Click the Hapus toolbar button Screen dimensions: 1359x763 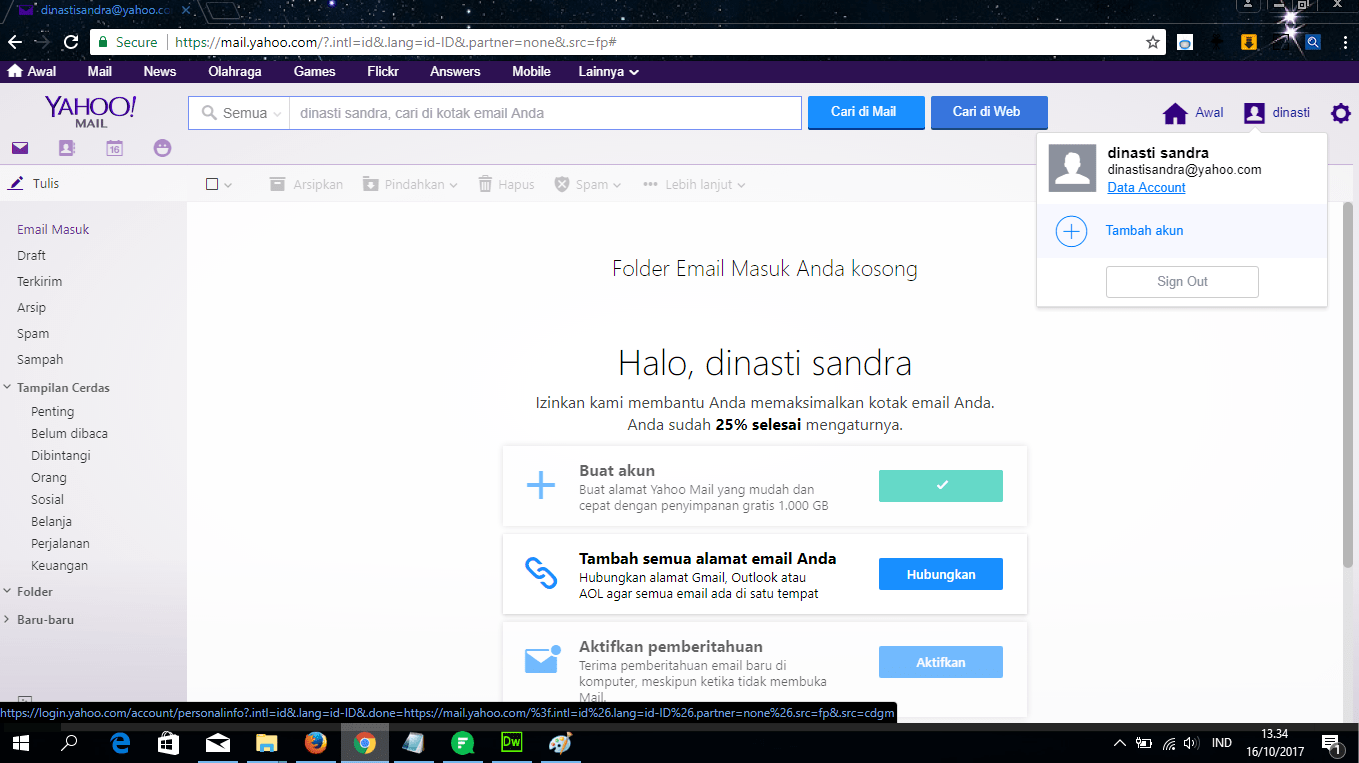coord(506,184)
